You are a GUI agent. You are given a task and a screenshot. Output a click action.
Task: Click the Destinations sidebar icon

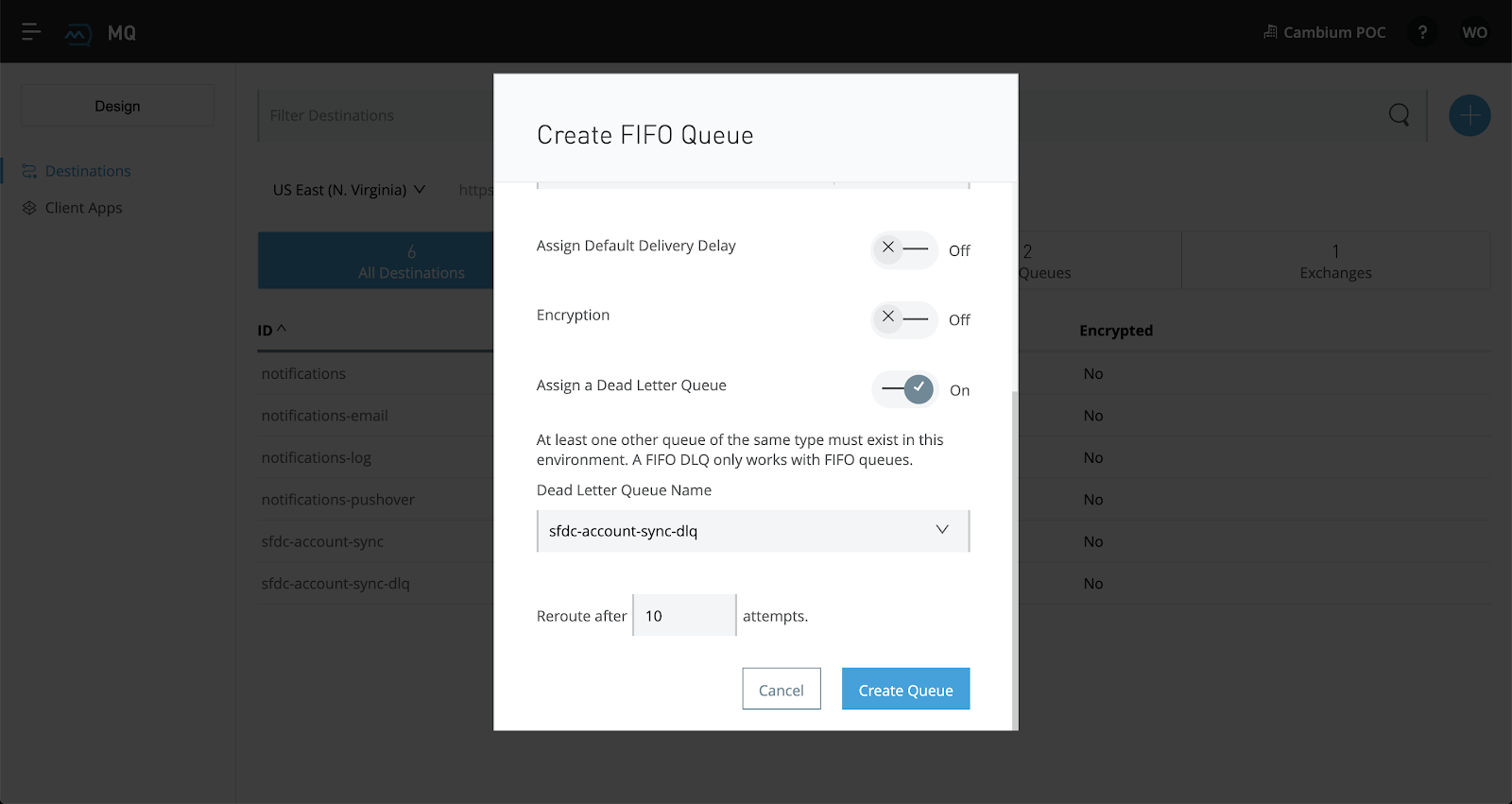(x=29, y=171)
